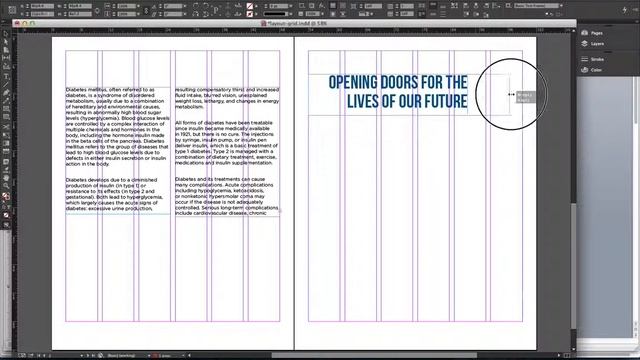Click the Apply None button in Tools panel
Image resolution: width=640 pixels, height=360 pixels.
[6, 215]
